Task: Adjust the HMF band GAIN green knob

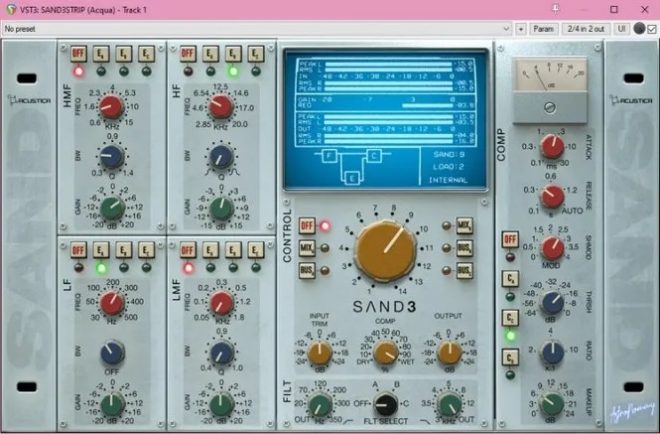Action: [112, 208]
